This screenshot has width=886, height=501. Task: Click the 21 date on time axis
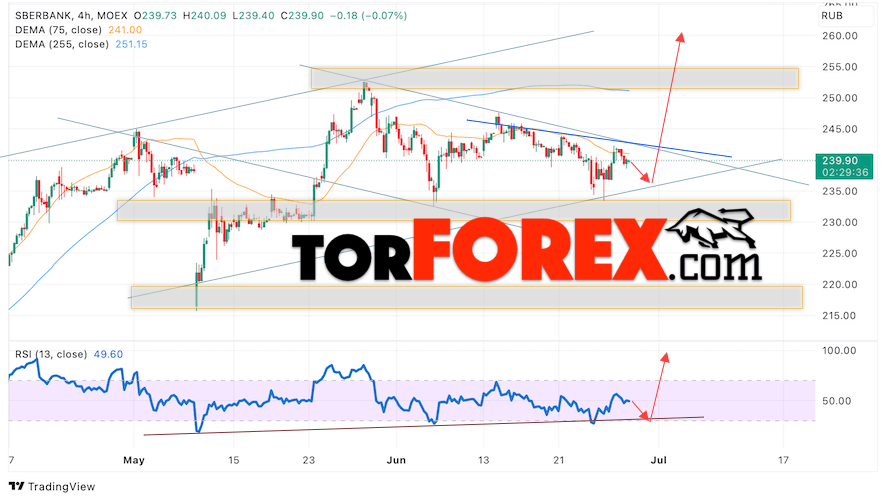coord(559,460)
